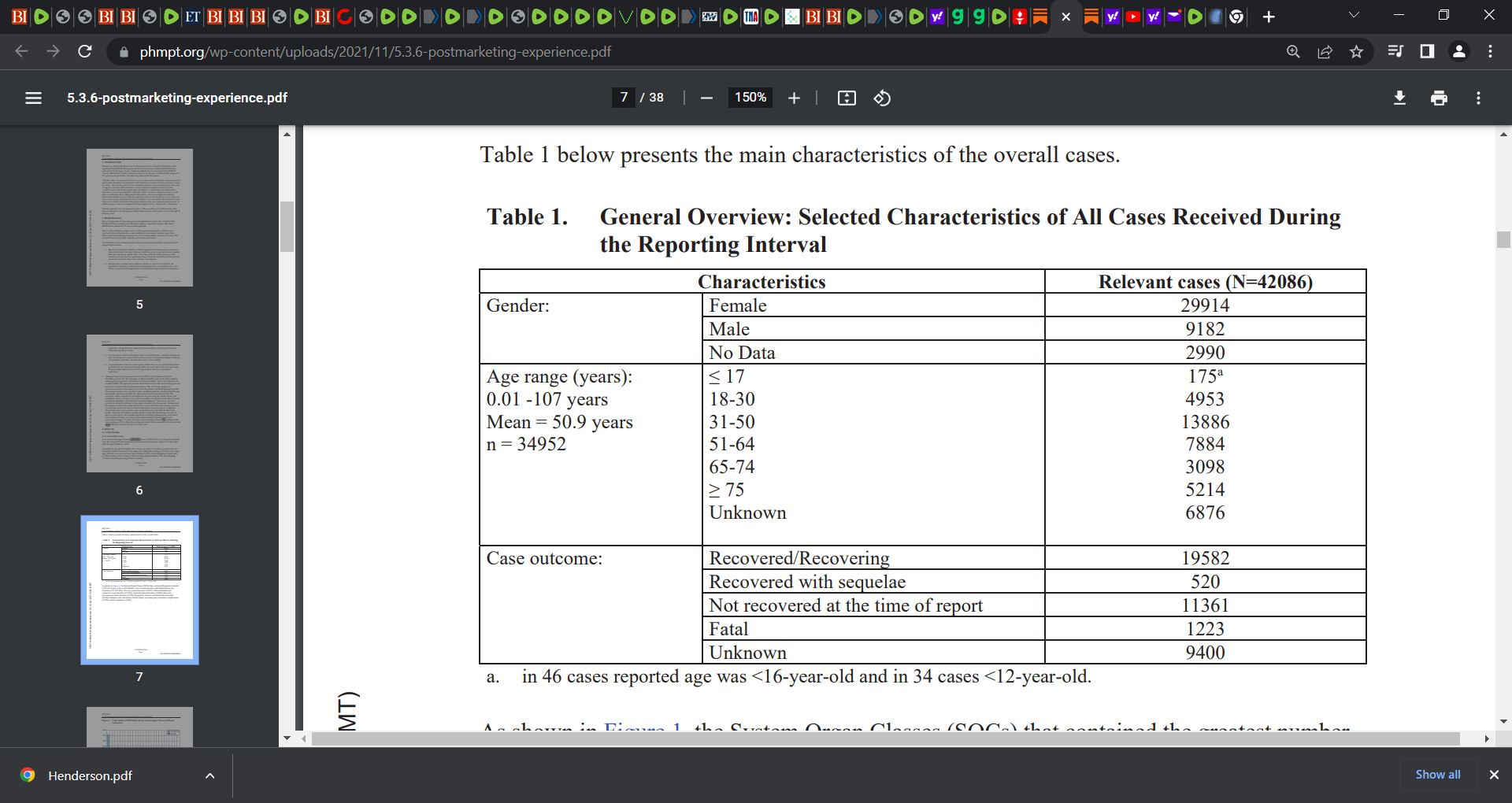Viewport: 1512px width, 803px height.
Task: Click horizontal scrollbar right arrow
Action: point(1486,738)
